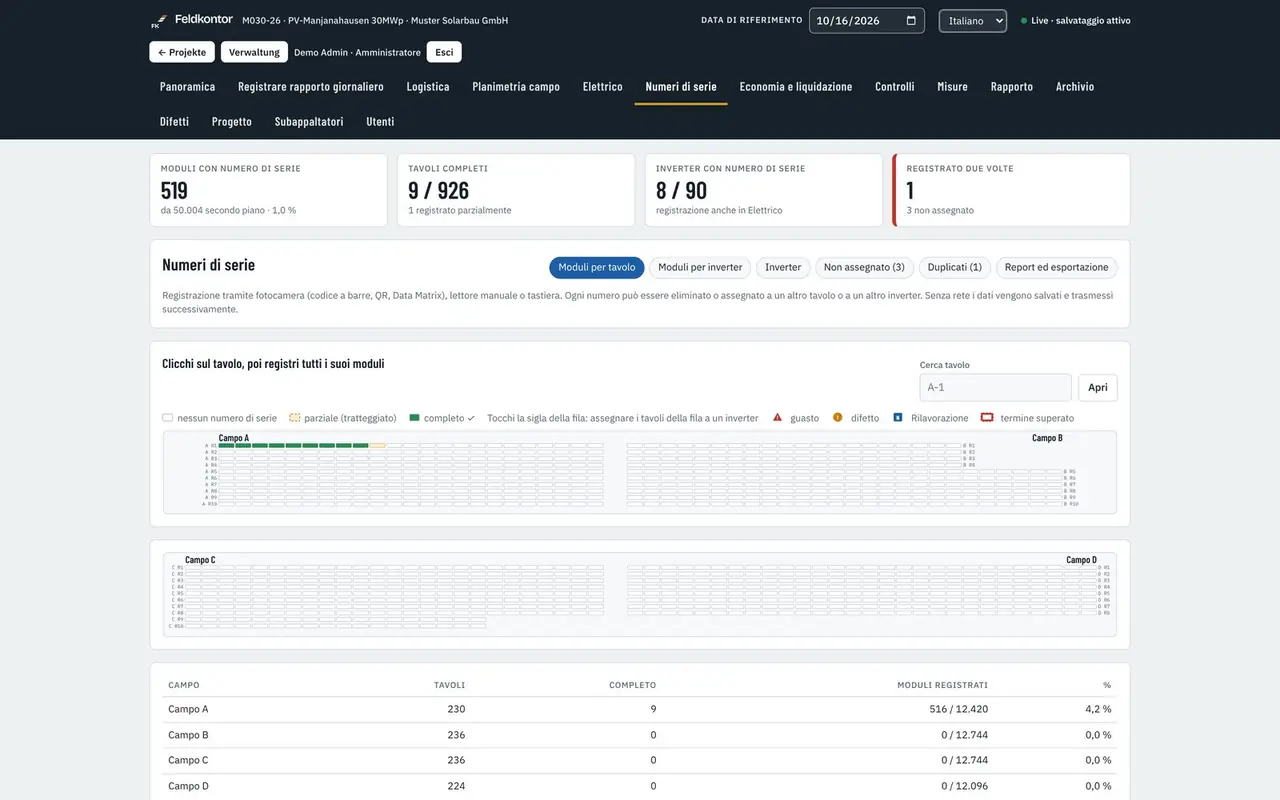Go to the Controlli tab
Viewport: 1280px width, 800px height.
pyautogui.click(x=895, y=87)
